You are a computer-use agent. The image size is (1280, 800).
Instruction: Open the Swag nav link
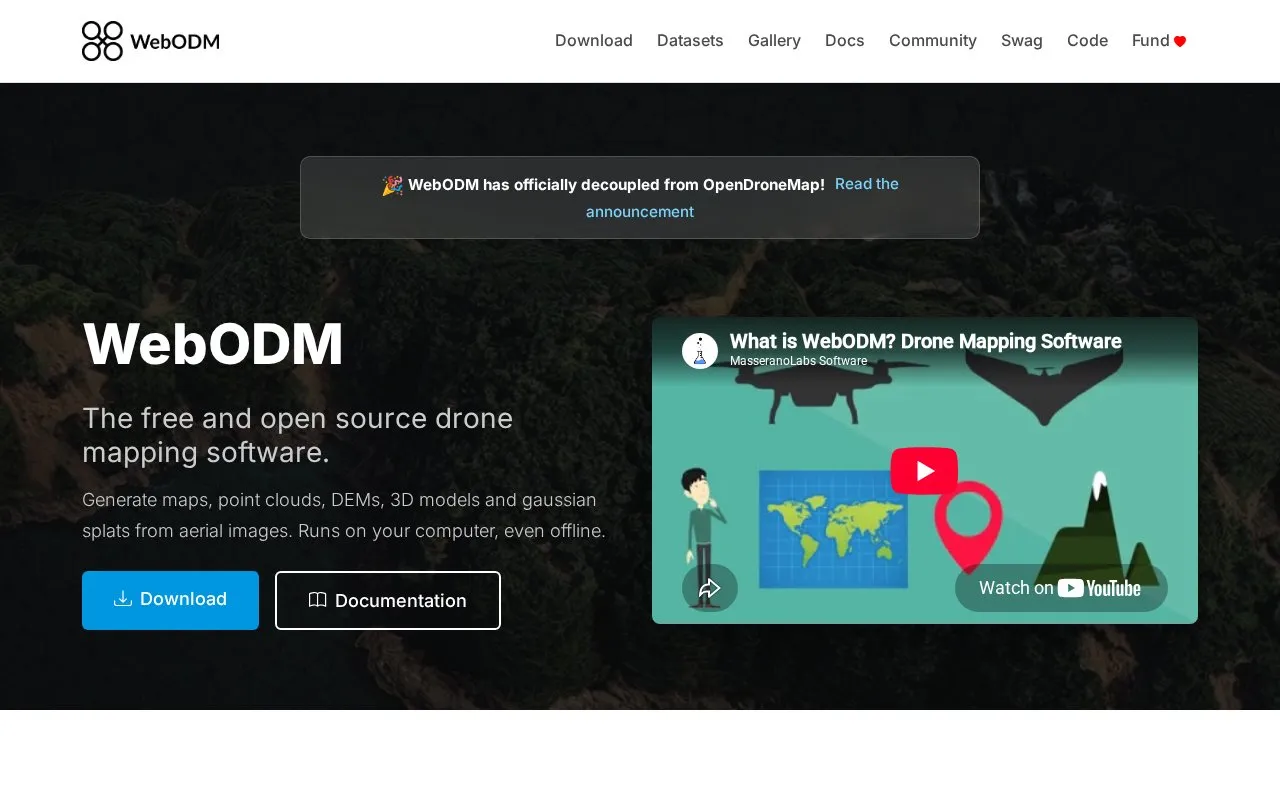1022,41
